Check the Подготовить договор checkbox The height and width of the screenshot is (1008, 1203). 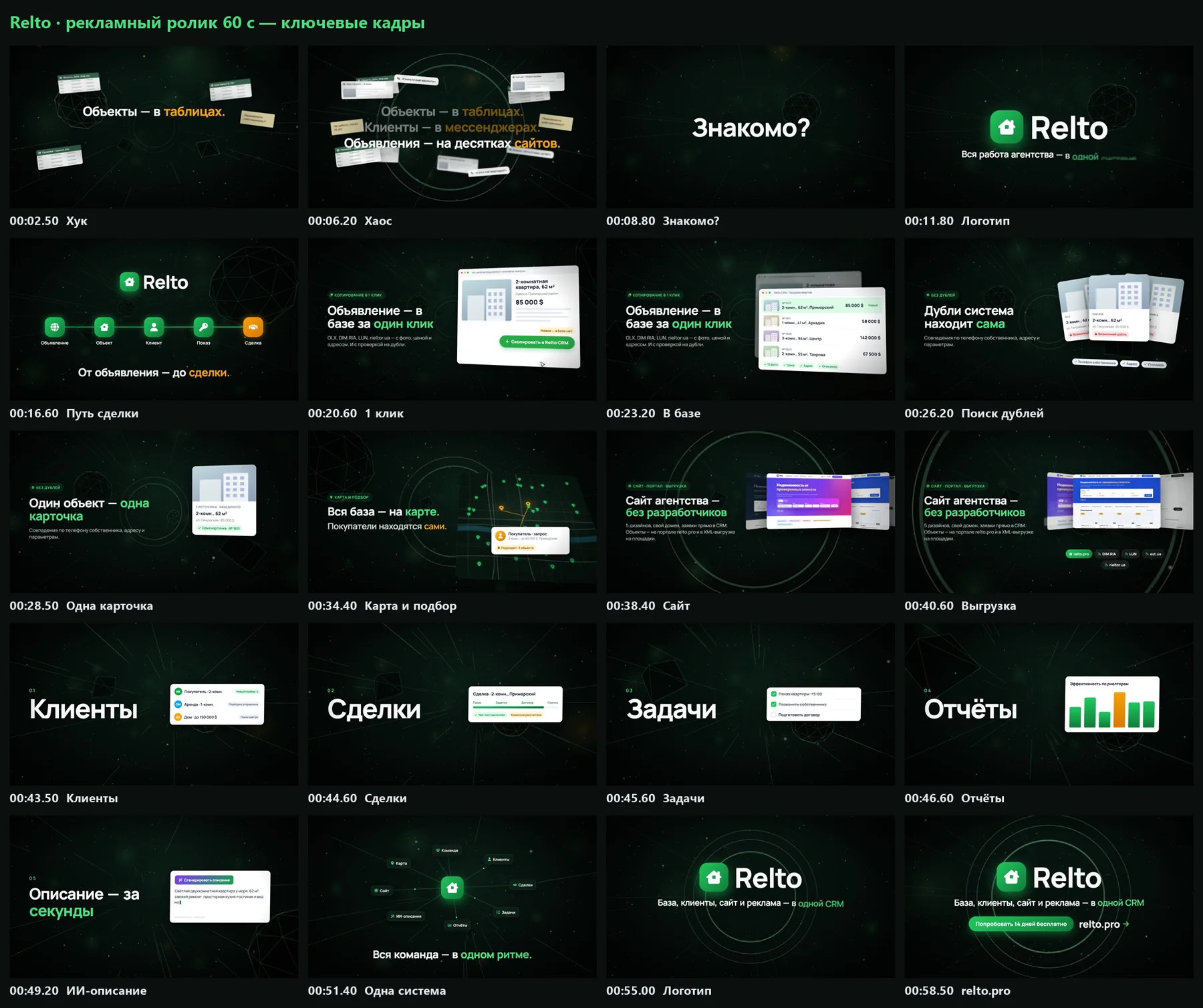[x=774, y=715]
